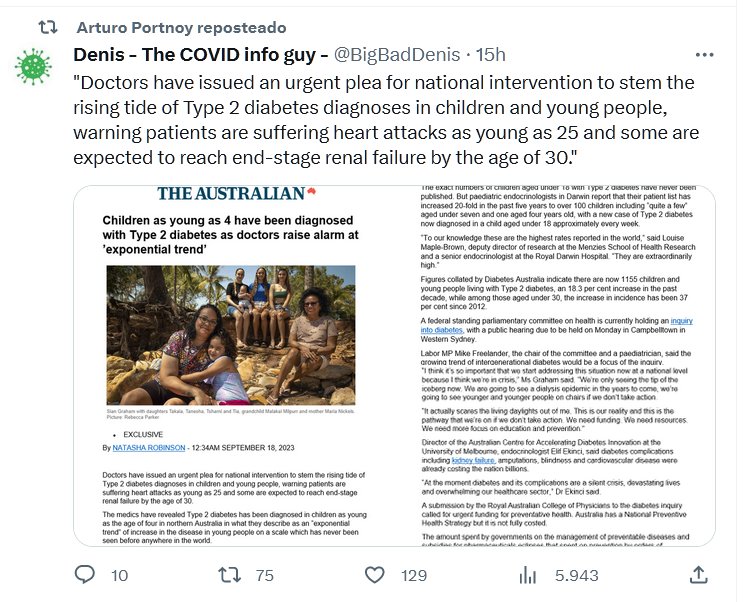Like the tweet with the heart icon
This screenshot has height=602, width=746.
point(375,575)
